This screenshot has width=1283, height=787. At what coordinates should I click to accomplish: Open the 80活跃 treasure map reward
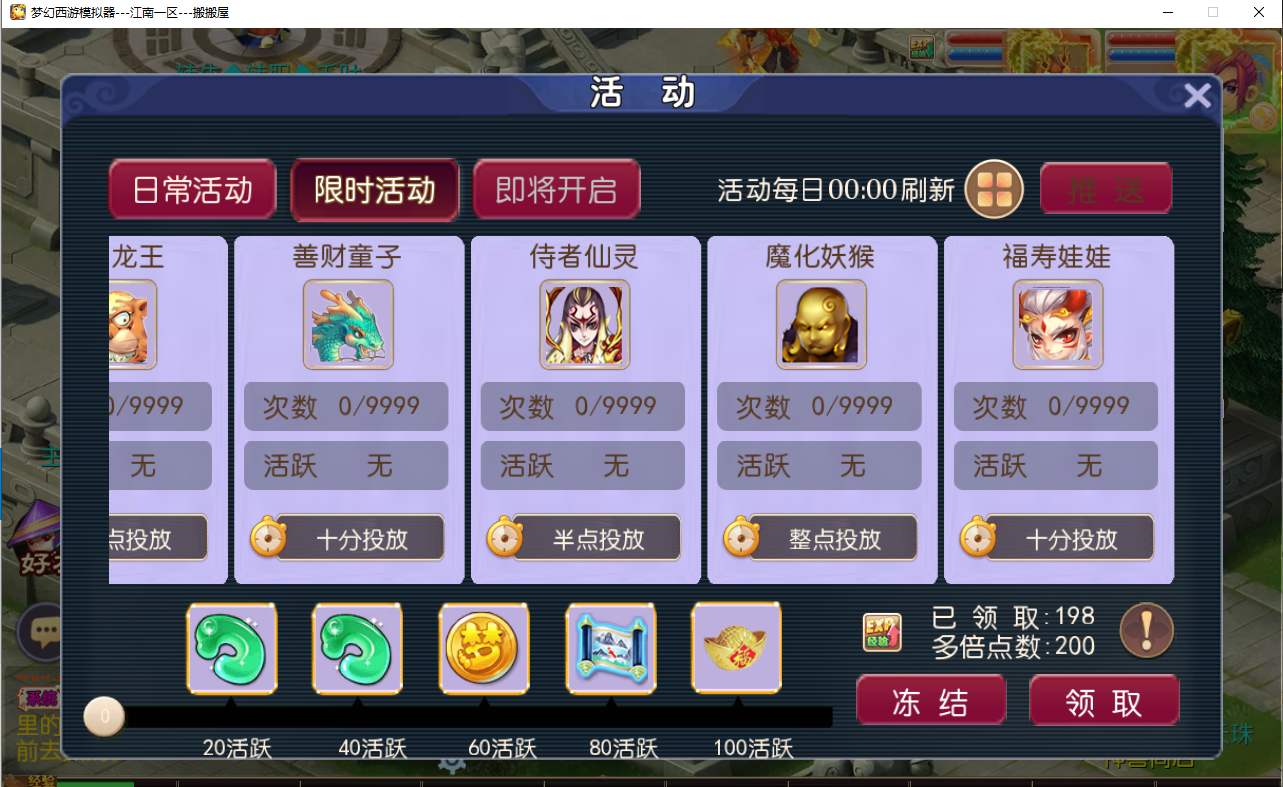tap(611, 648)
